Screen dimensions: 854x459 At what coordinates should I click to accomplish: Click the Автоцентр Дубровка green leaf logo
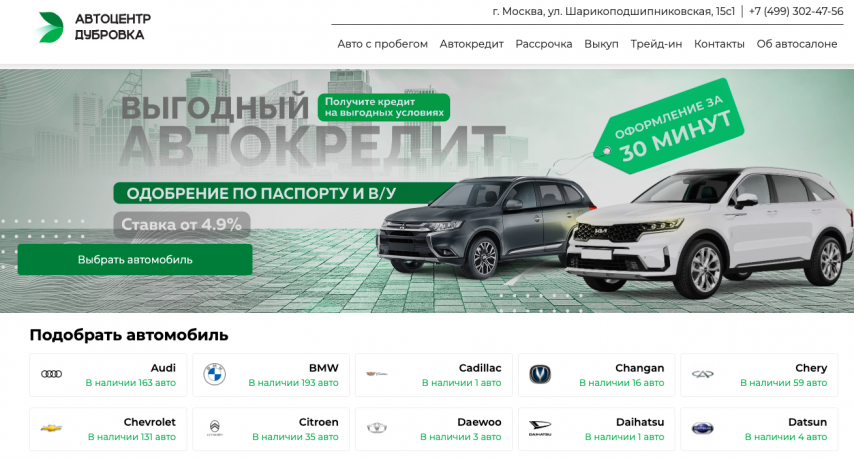point(50,27)
